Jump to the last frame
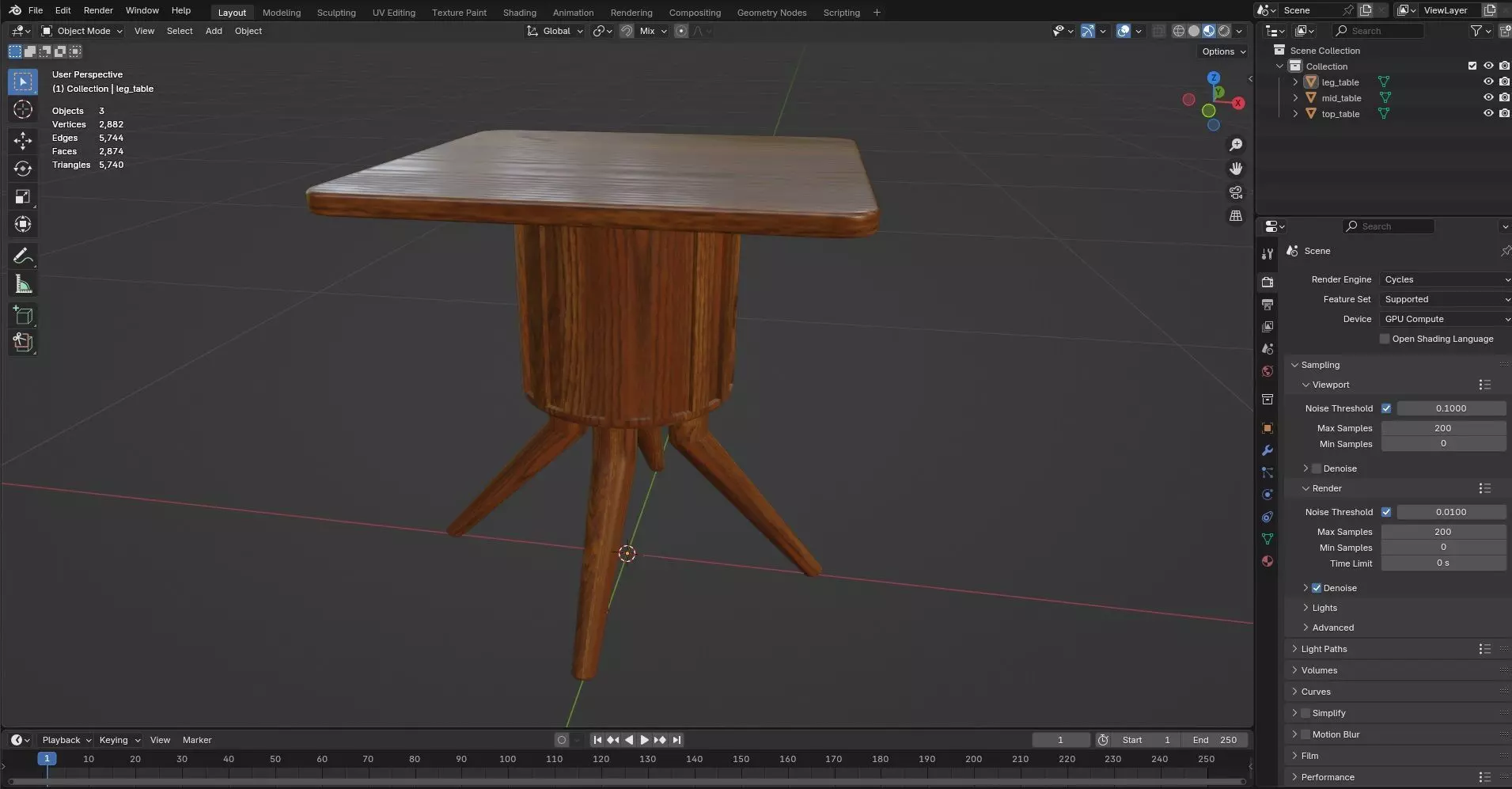Image resolution: width=1512 pixels, height=789 pixels. 676,740
